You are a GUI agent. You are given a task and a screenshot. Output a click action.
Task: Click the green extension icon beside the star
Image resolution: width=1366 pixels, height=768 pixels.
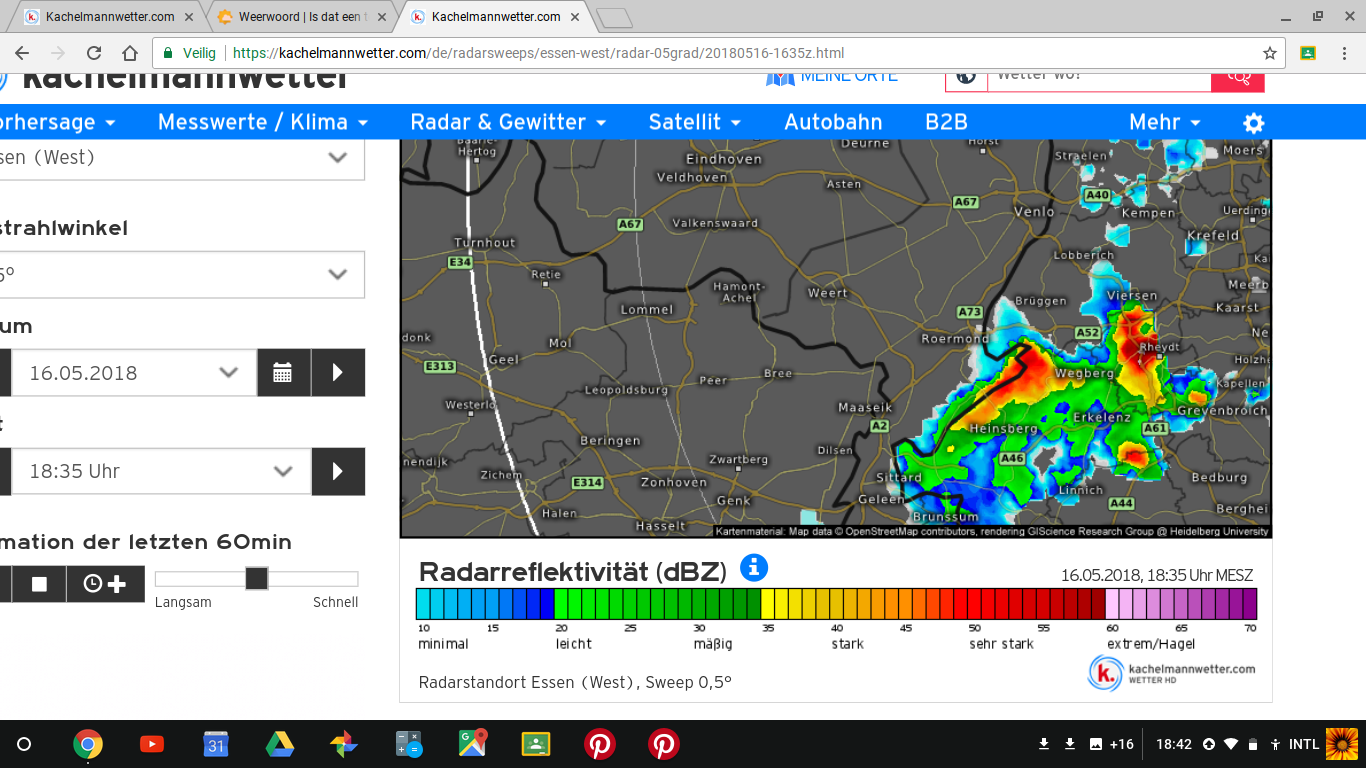tap(1307, 53)
